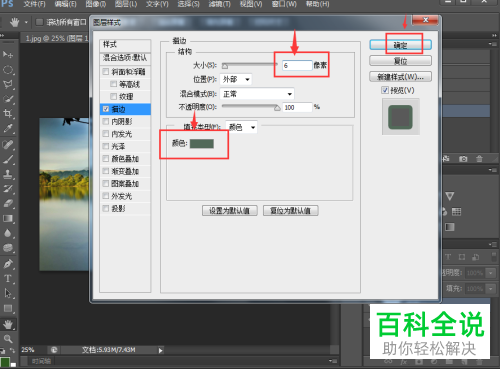Open 混合模式 dropdown showing 正常

coord(257,94)
